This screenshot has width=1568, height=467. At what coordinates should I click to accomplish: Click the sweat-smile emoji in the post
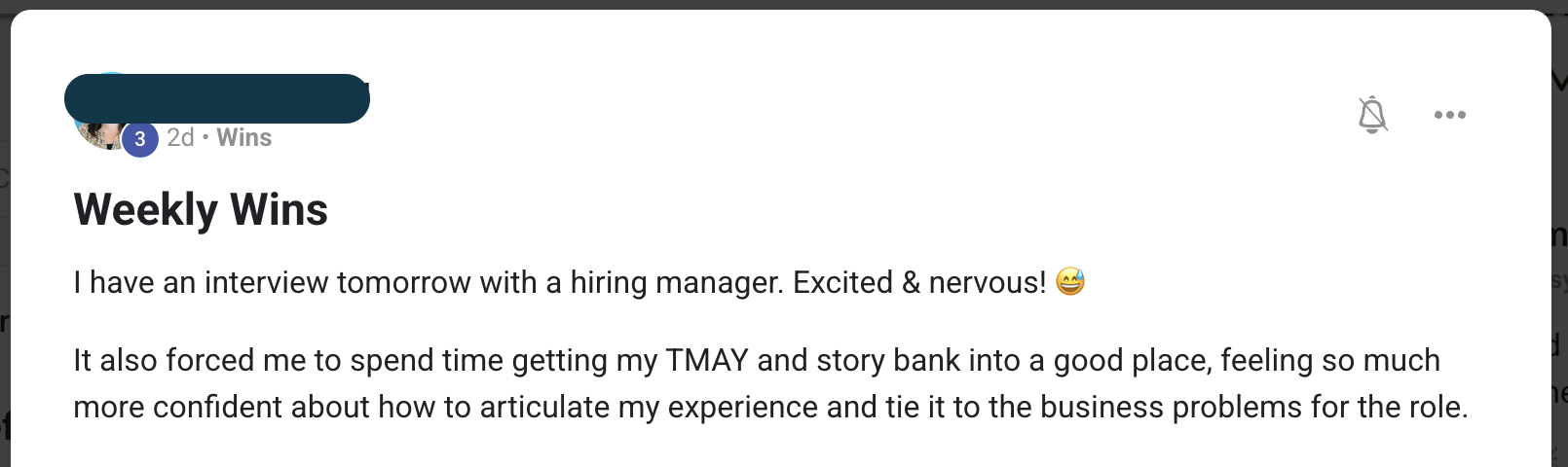click(x=1069, y=282)
